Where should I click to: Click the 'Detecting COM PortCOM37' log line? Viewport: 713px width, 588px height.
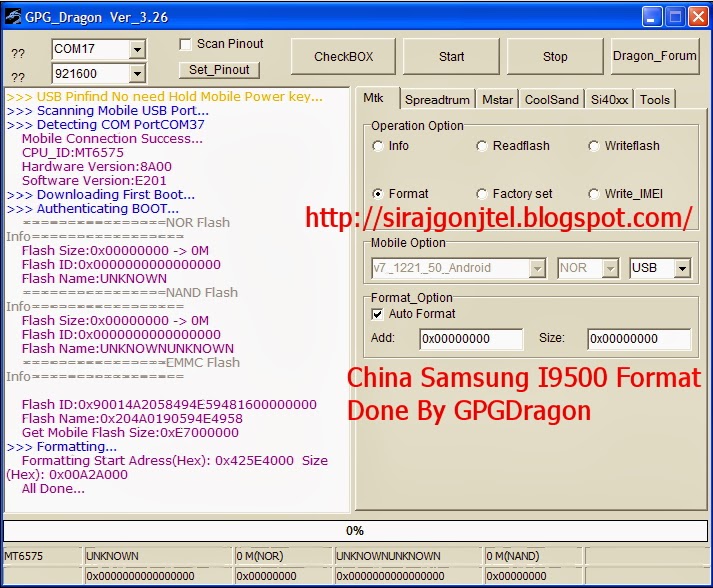(x=105, y=125)
